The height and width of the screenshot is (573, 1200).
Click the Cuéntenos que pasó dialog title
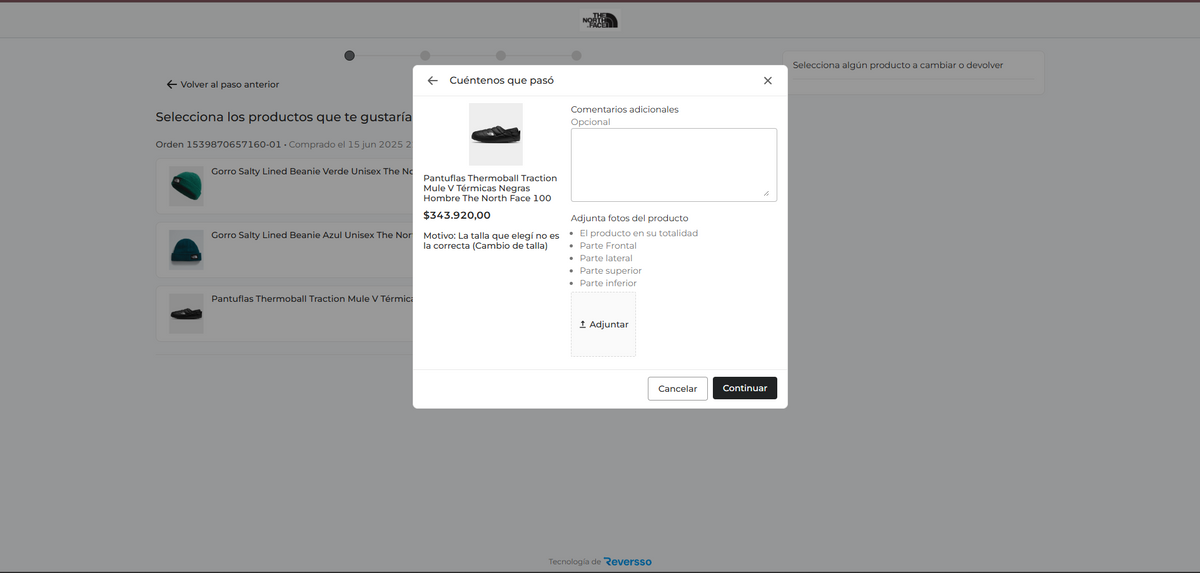502,80
